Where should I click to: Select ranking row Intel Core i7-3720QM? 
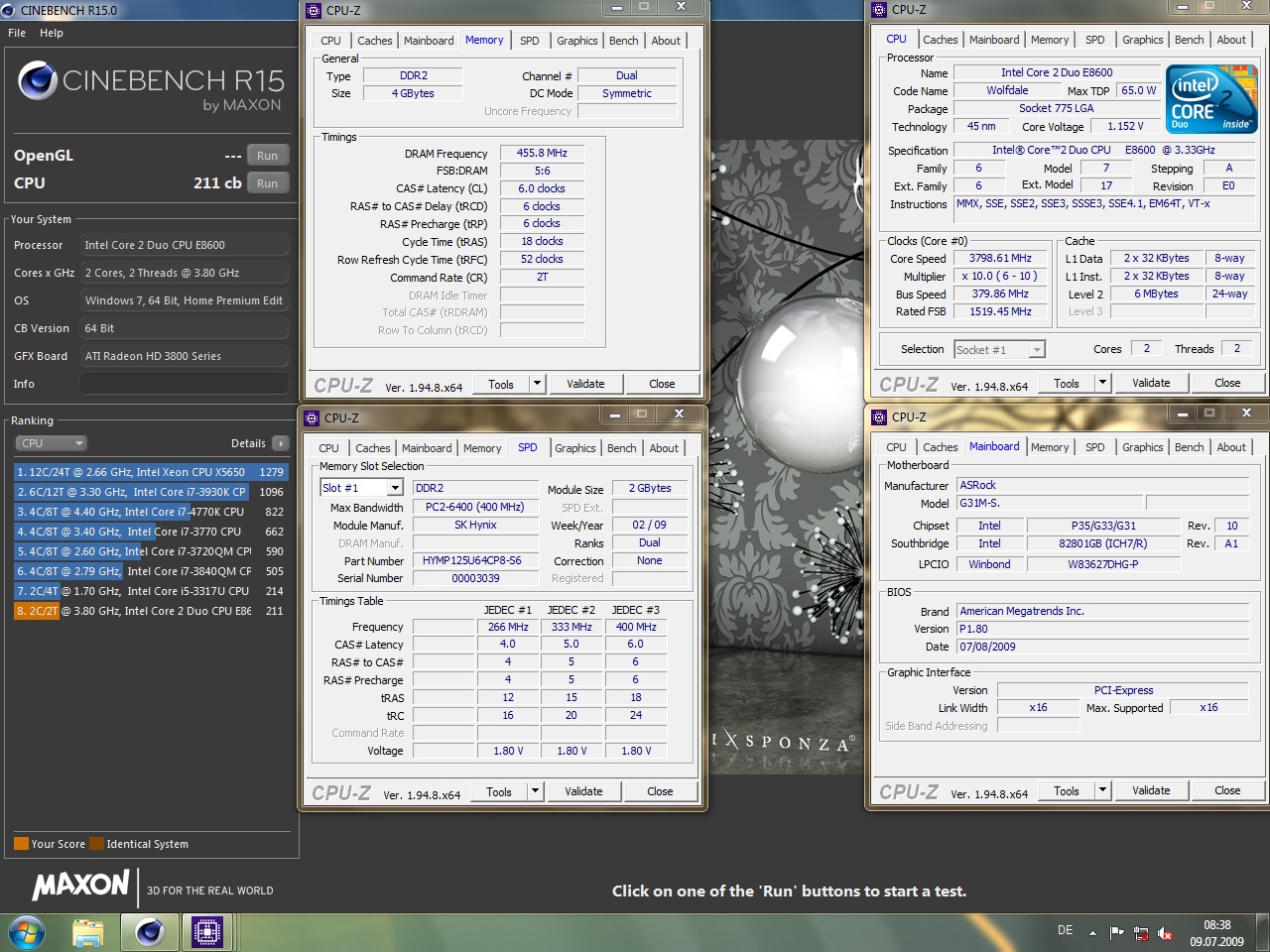click(151, 551)
